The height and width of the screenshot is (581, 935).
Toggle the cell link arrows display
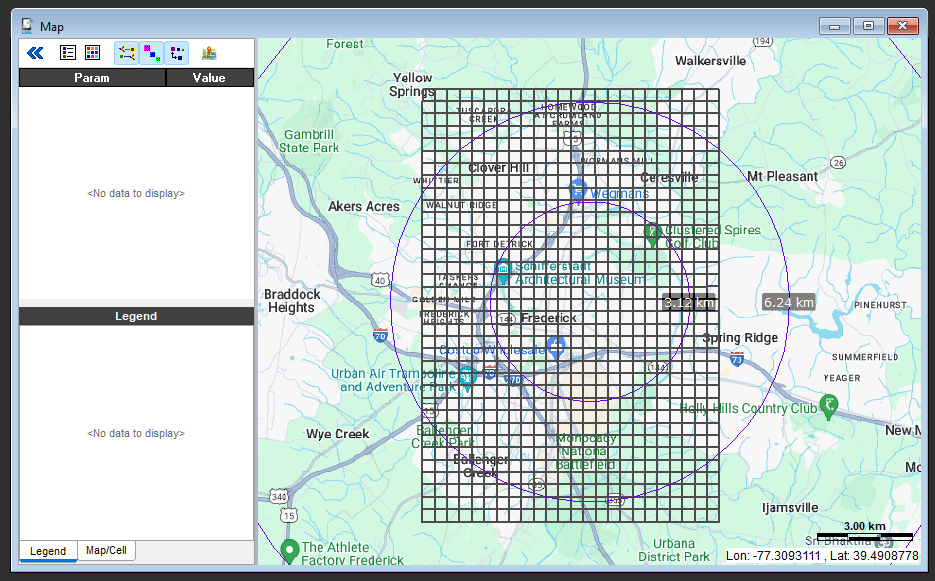point(126,53)
